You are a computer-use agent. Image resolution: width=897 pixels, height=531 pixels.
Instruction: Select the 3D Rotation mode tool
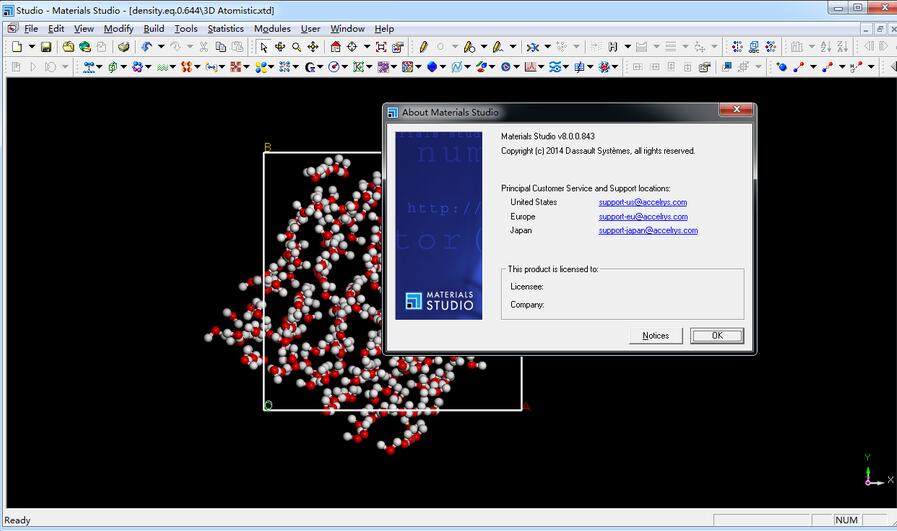coord(280,47)
